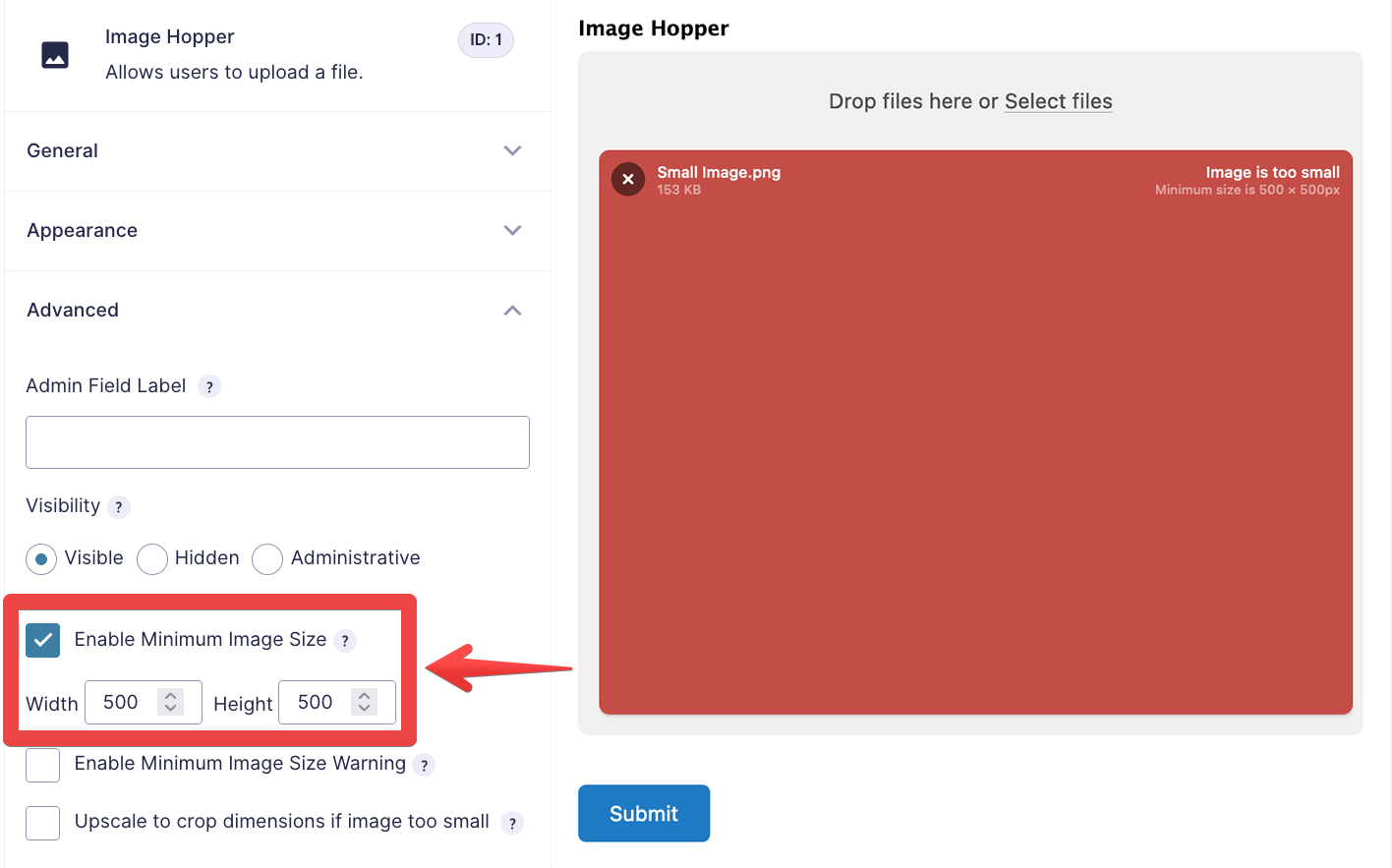The image size is (1392, 868).
Task: Click inside the Admin Field Label input
Action: coord(277,442)
